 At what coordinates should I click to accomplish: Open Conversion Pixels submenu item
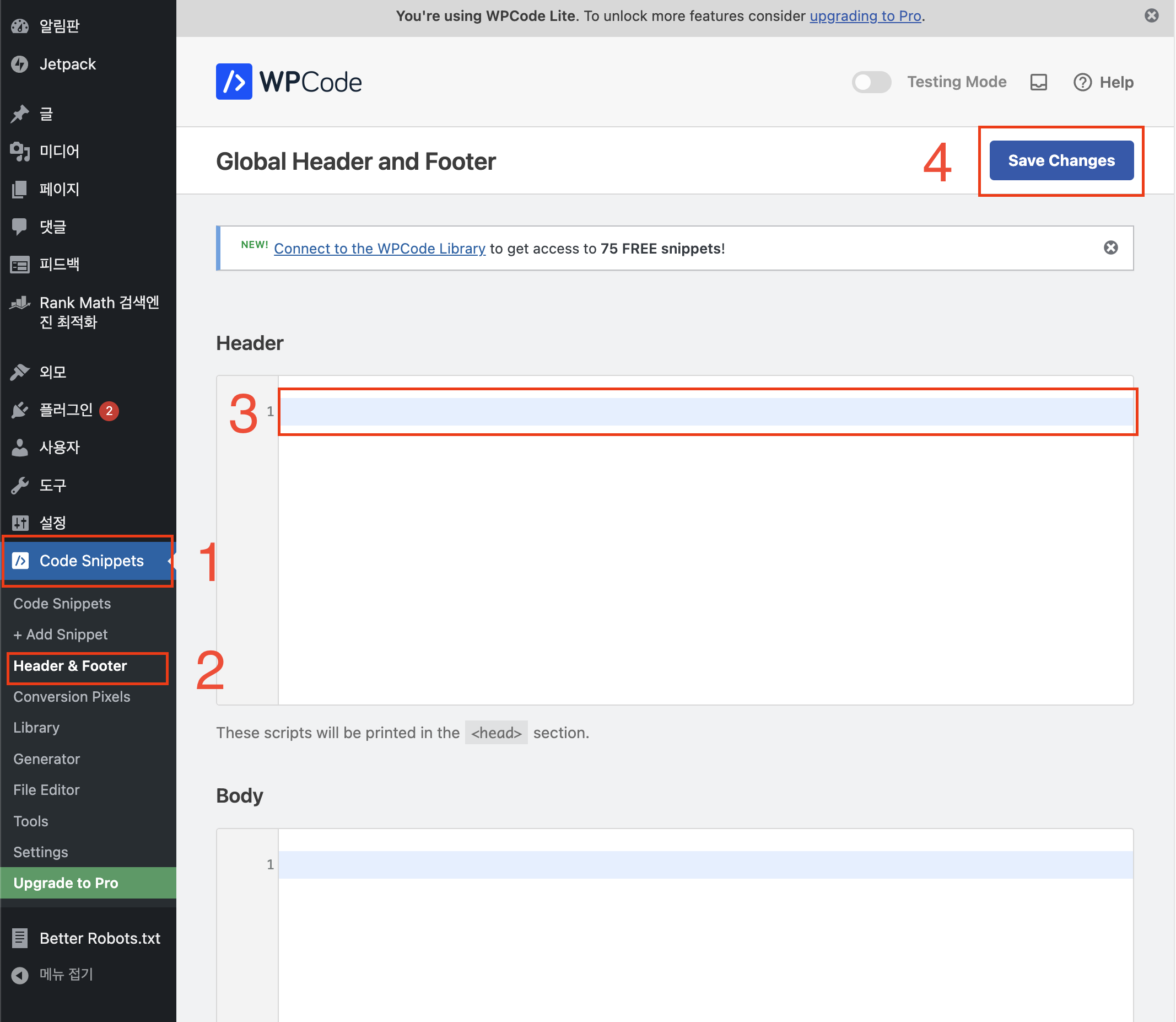point(72,696)
